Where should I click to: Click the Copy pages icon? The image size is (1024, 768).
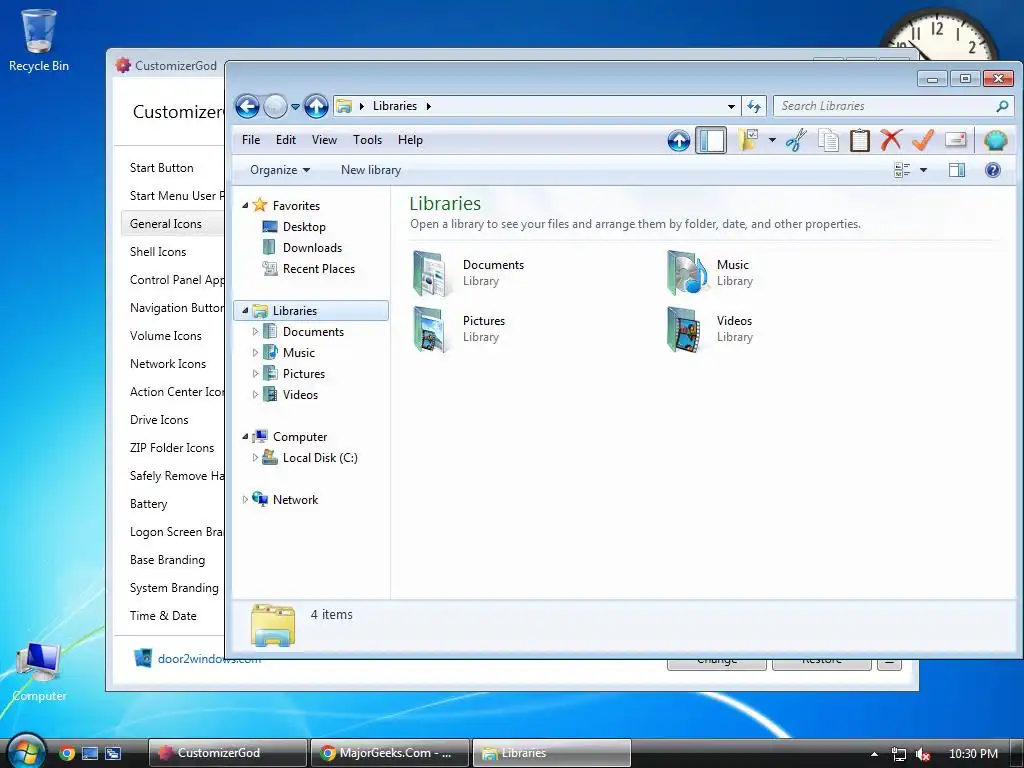[828, 140]
